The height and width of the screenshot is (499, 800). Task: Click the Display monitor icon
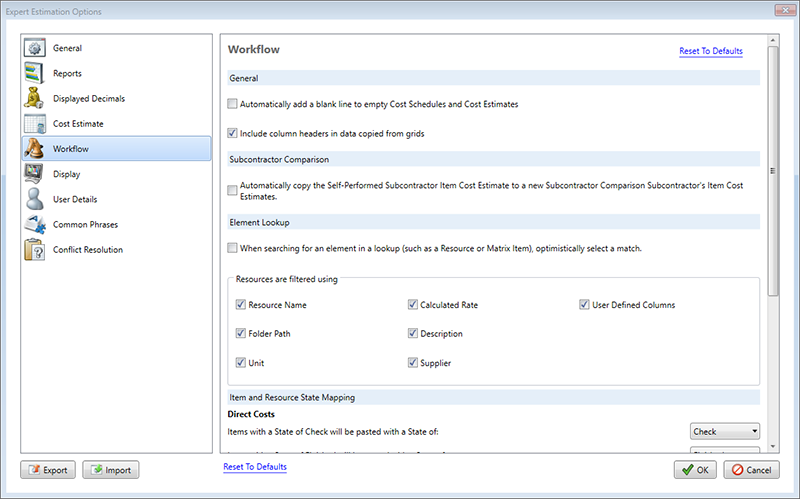point(36,174)
